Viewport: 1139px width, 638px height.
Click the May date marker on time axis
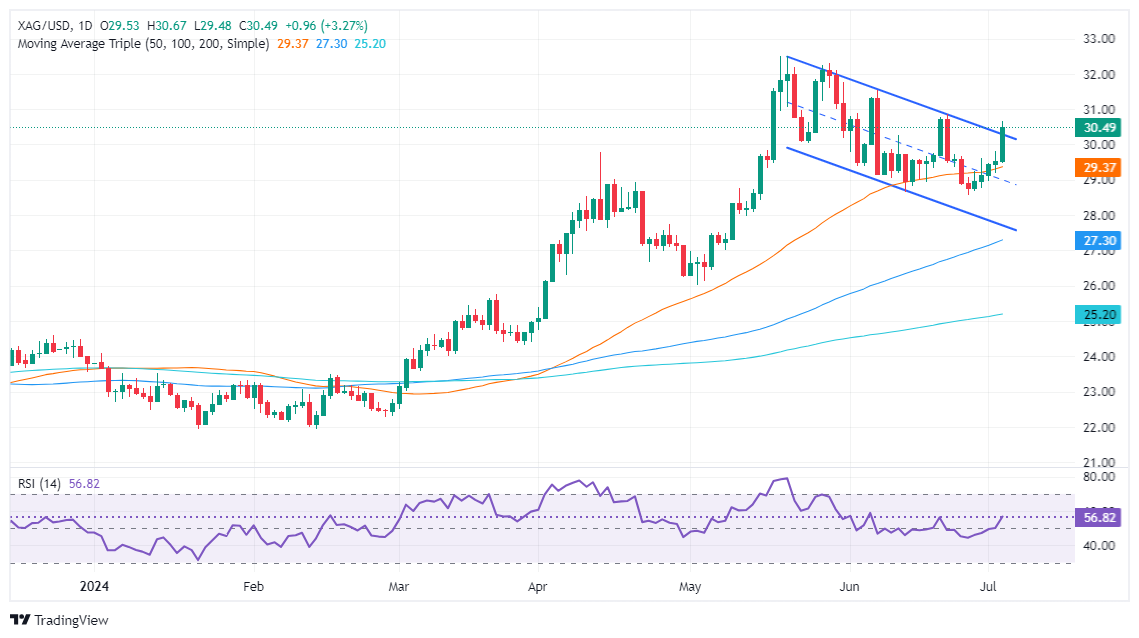point(689,586)
